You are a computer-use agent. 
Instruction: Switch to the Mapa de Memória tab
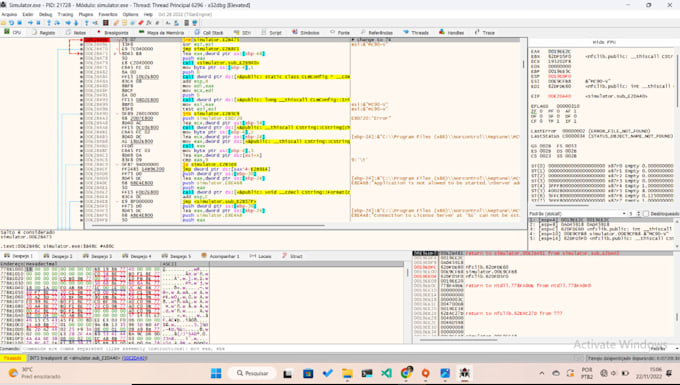[x=161, y=33]
